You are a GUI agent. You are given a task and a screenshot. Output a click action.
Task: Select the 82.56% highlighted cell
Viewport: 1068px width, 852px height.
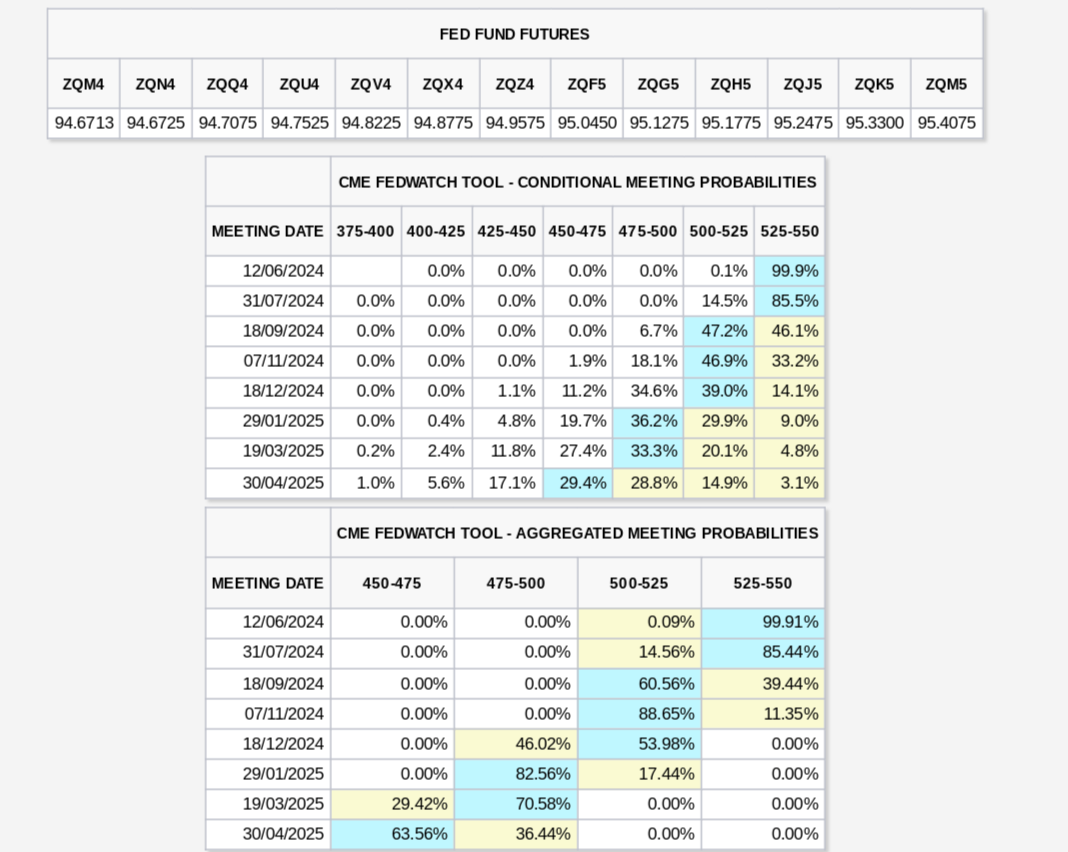(516, 774)
